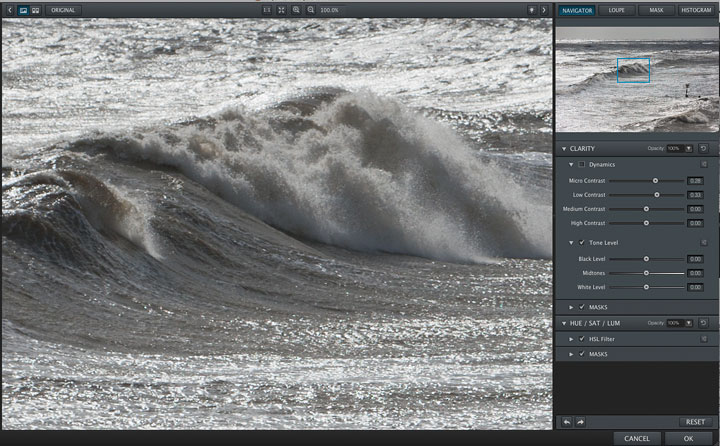Viewport: 720px width, 446px height.
Task: Click the Tone Level section reset icon
Action: tap(704, 243)
